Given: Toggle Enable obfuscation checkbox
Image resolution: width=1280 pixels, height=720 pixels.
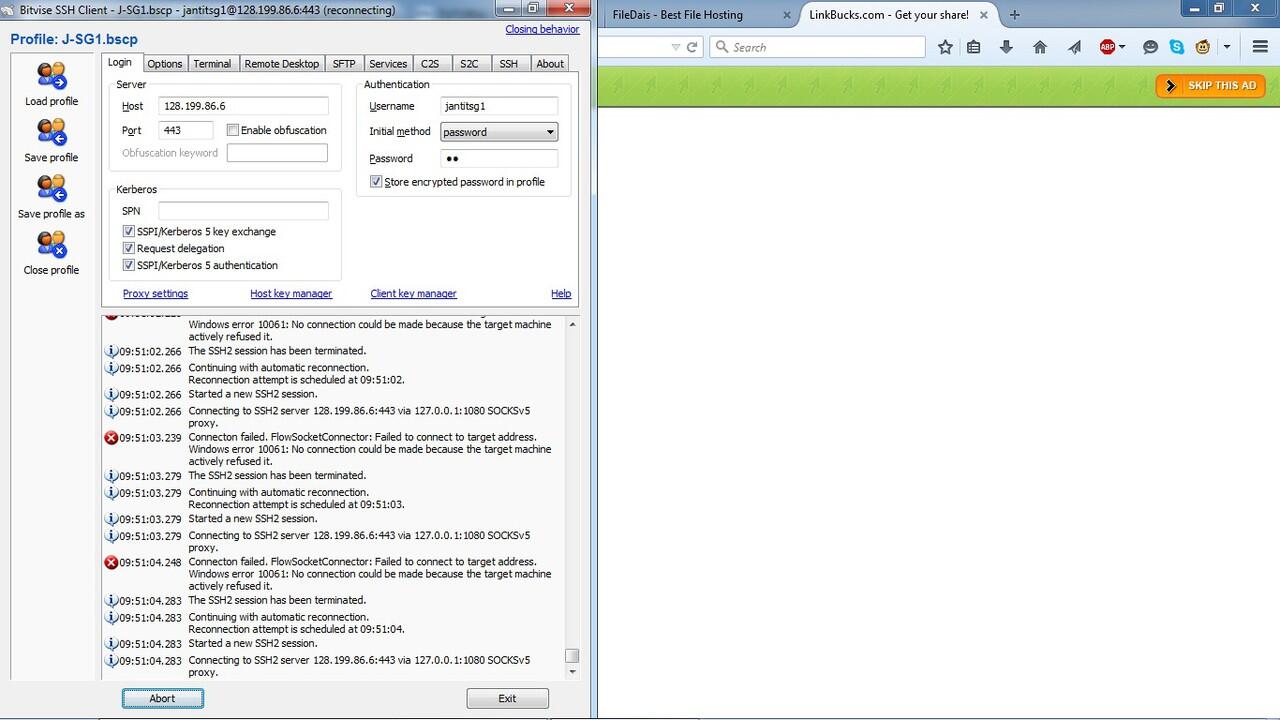Looking at the screenshot, I should pos(233,130).
